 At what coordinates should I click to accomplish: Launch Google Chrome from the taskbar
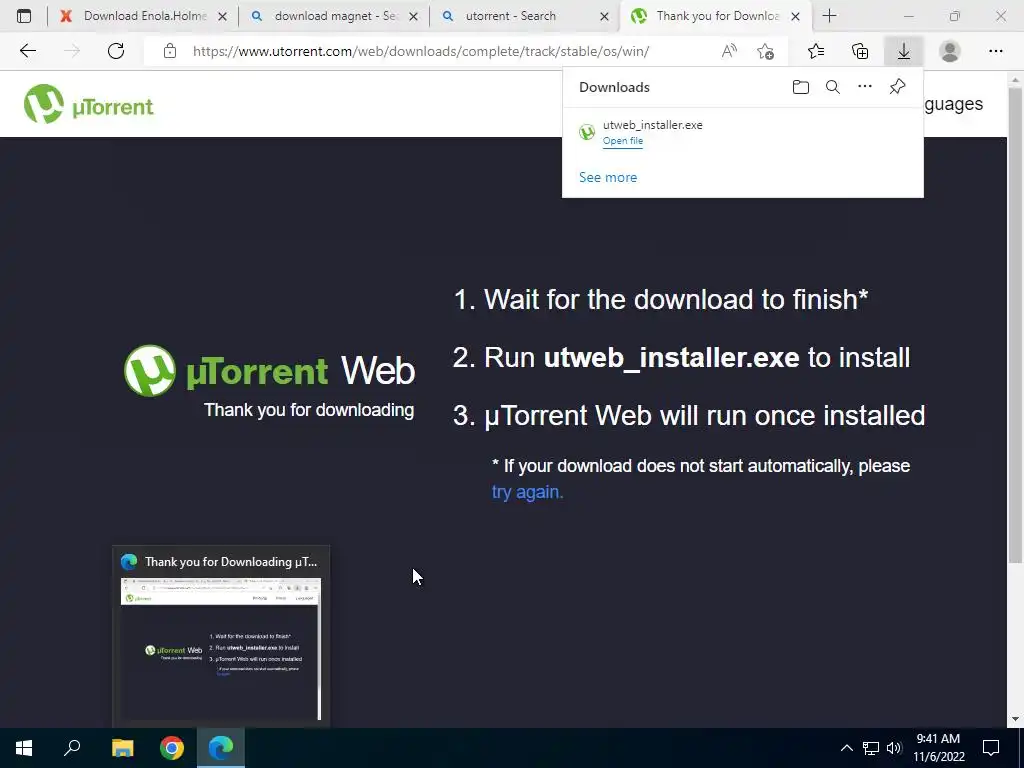(x=172, y=748)
